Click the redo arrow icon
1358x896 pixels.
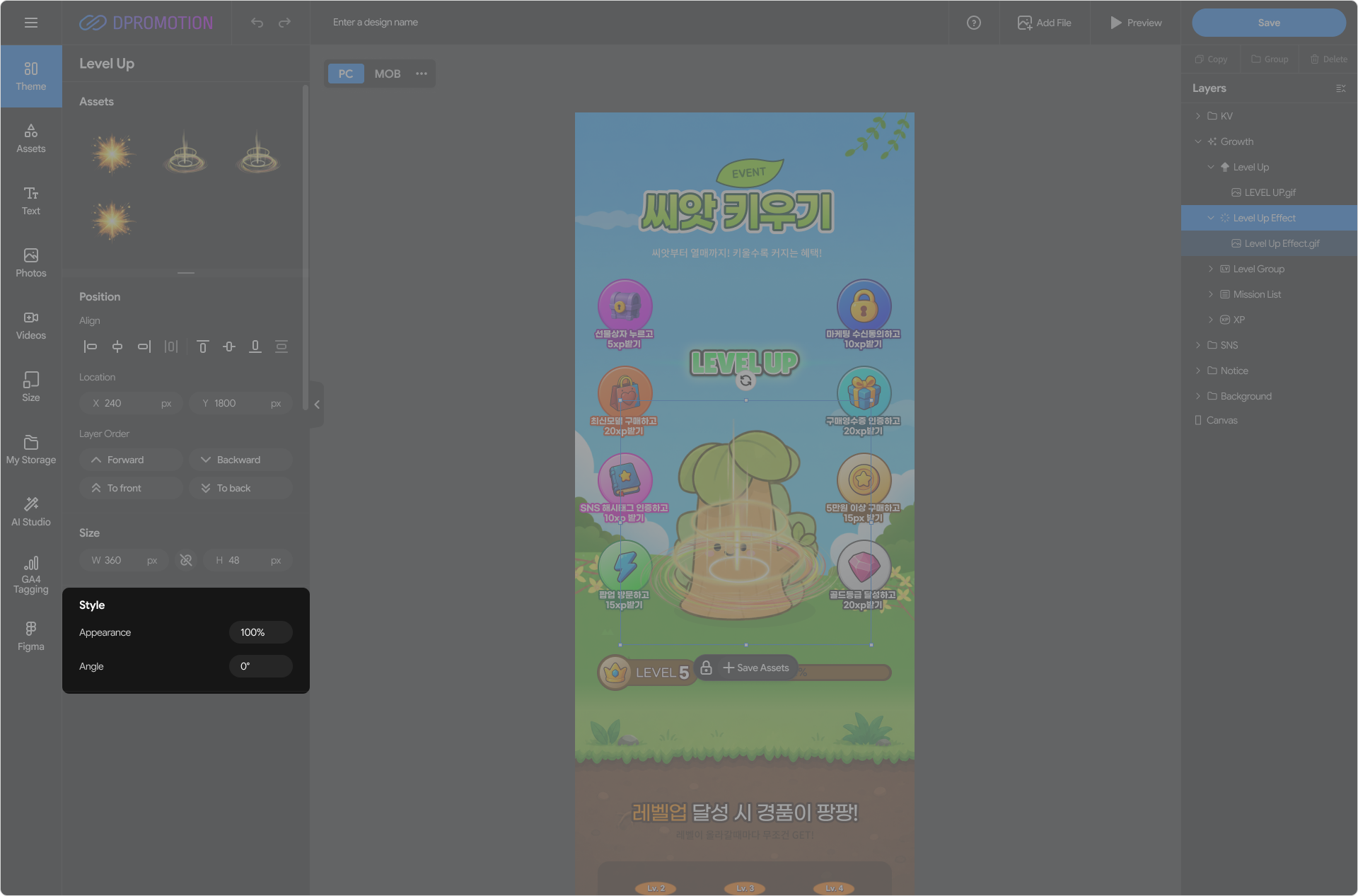coord(284,23)
